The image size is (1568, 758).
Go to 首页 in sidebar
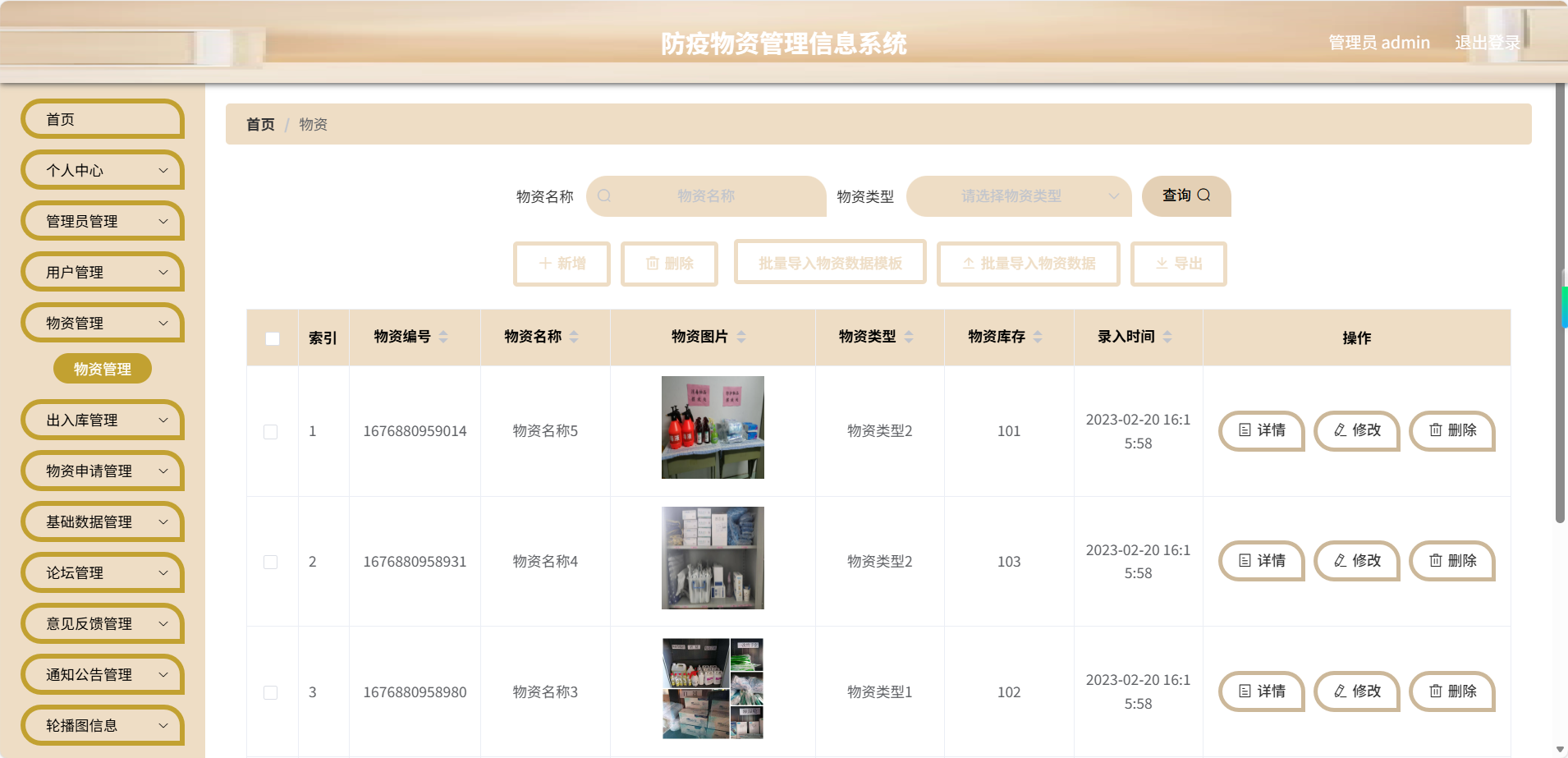103,119
